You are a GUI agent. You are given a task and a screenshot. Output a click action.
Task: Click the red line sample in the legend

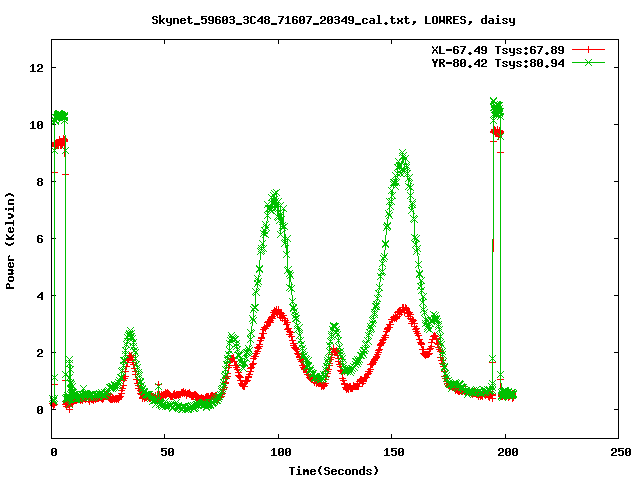(588, 50)
